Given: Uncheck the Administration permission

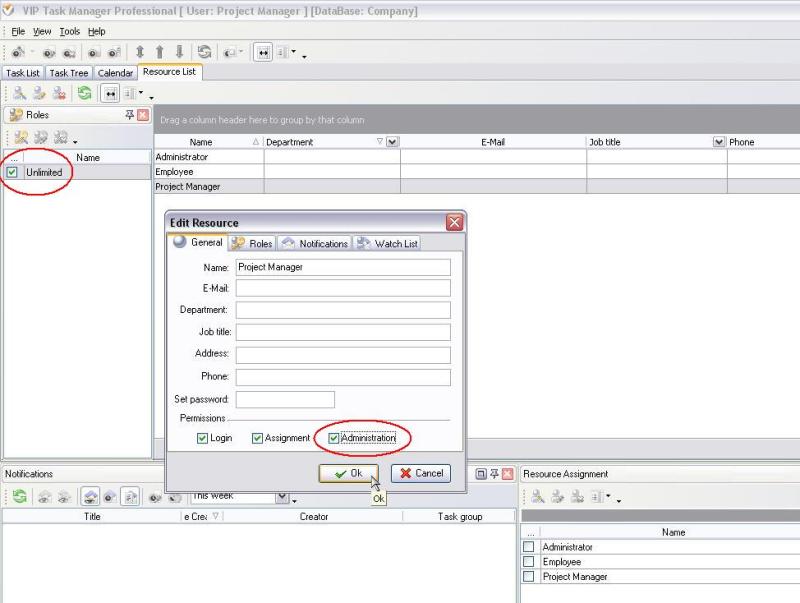Looking at the screenshot, I should tap(333, 438).
